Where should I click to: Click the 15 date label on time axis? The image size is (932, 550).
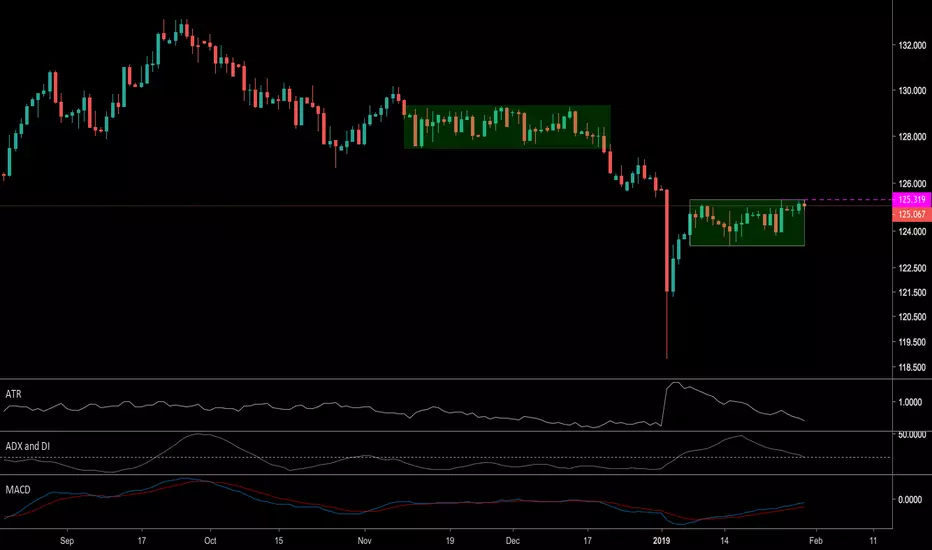pos(279,540)
